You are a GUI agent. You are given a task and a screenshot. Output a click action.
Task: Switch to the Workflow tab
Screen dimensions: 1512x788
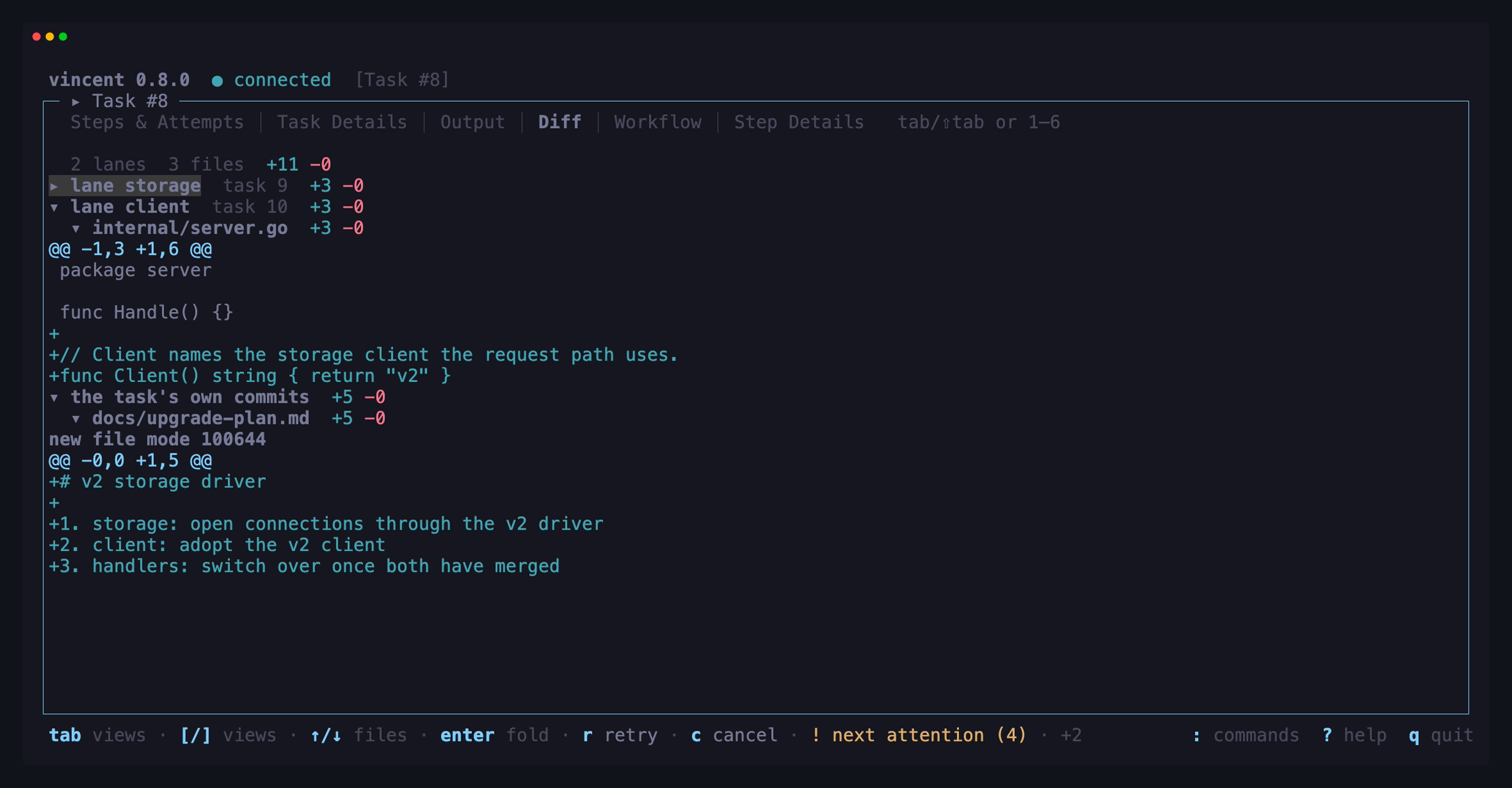coord(658,122)
